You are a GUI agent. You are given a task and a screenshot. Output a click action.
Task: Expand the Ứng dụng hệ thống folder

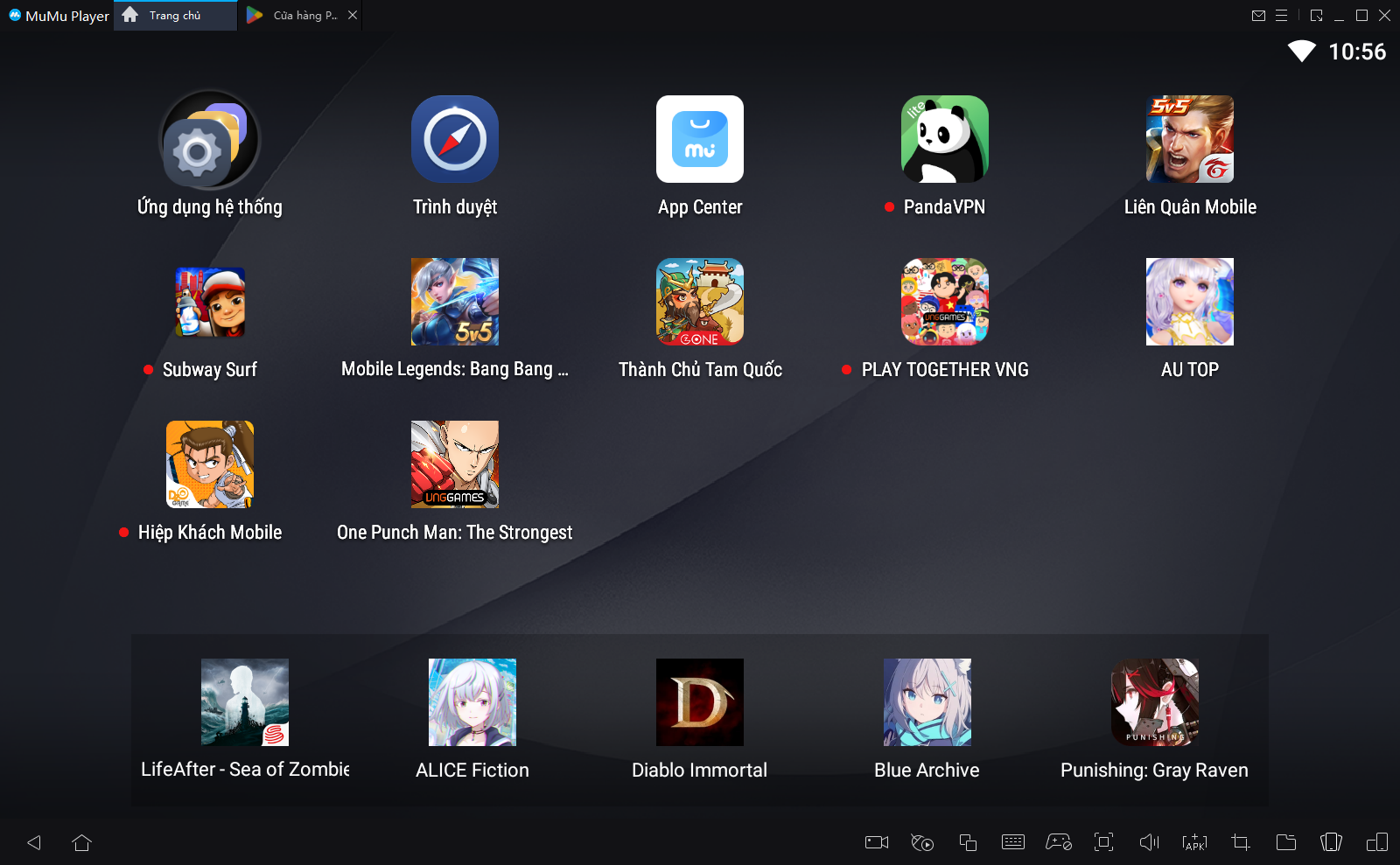tap(210, 140)
